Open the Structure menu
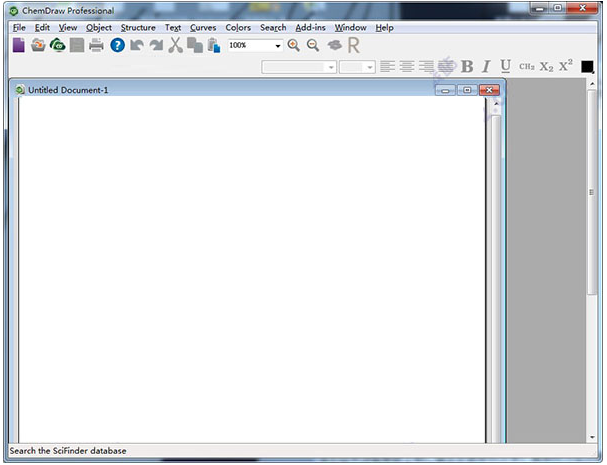The width and height of the screenshot is (607, 465). 138,28
